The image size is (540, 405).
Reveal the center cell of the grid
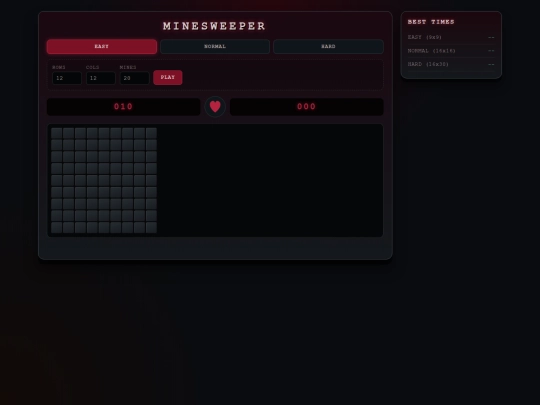pos(104,180)
